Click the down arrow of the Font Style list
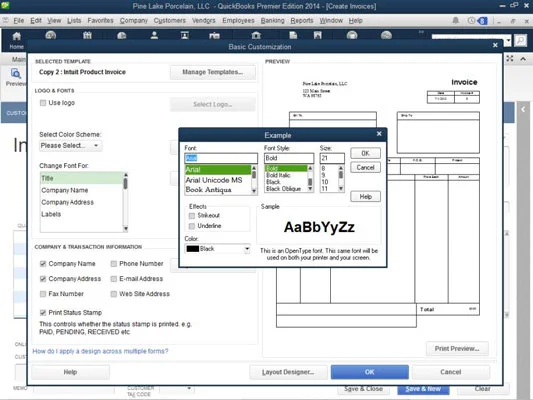533x400 pixels. (310, 189)
